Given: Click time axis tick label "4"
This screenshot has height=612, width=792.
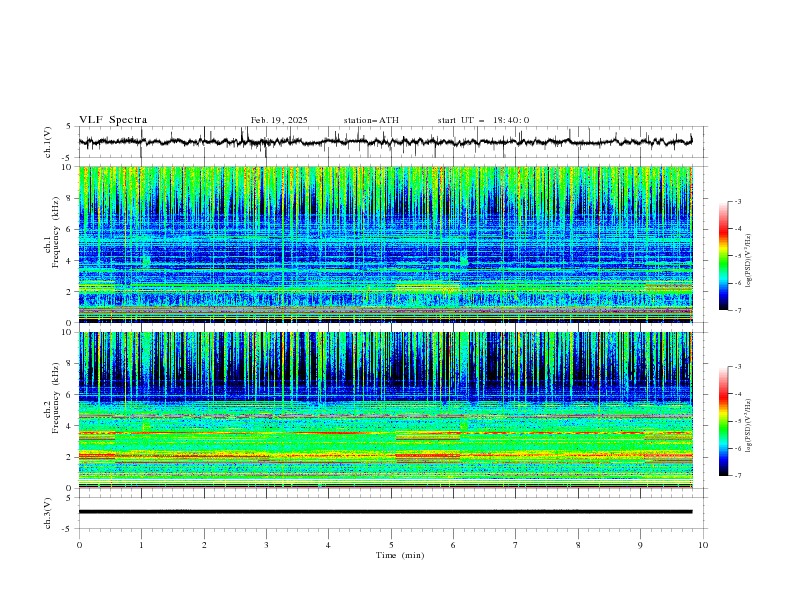Looking at the screenshot, I should click(328, 545).
